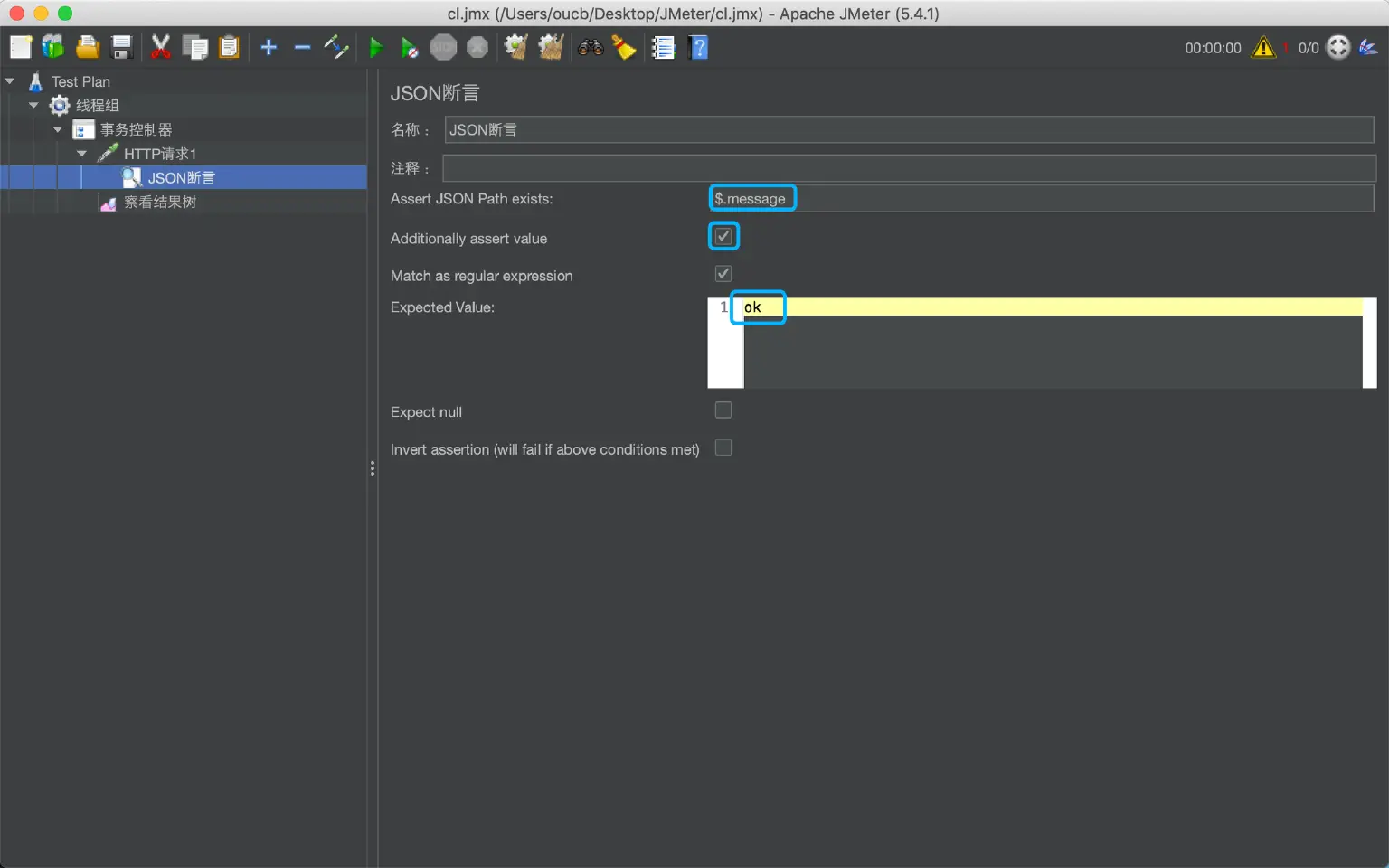Select 察看结果树 in the tree

tap(159, 203)
